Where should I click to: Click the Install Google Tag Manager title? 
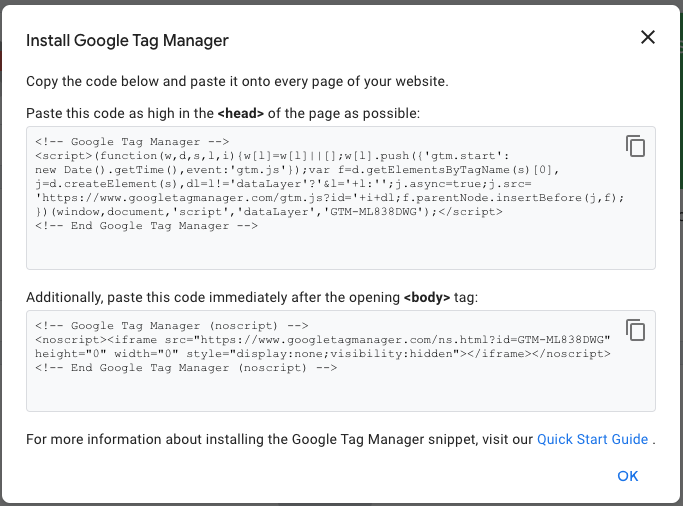[127, 41]
